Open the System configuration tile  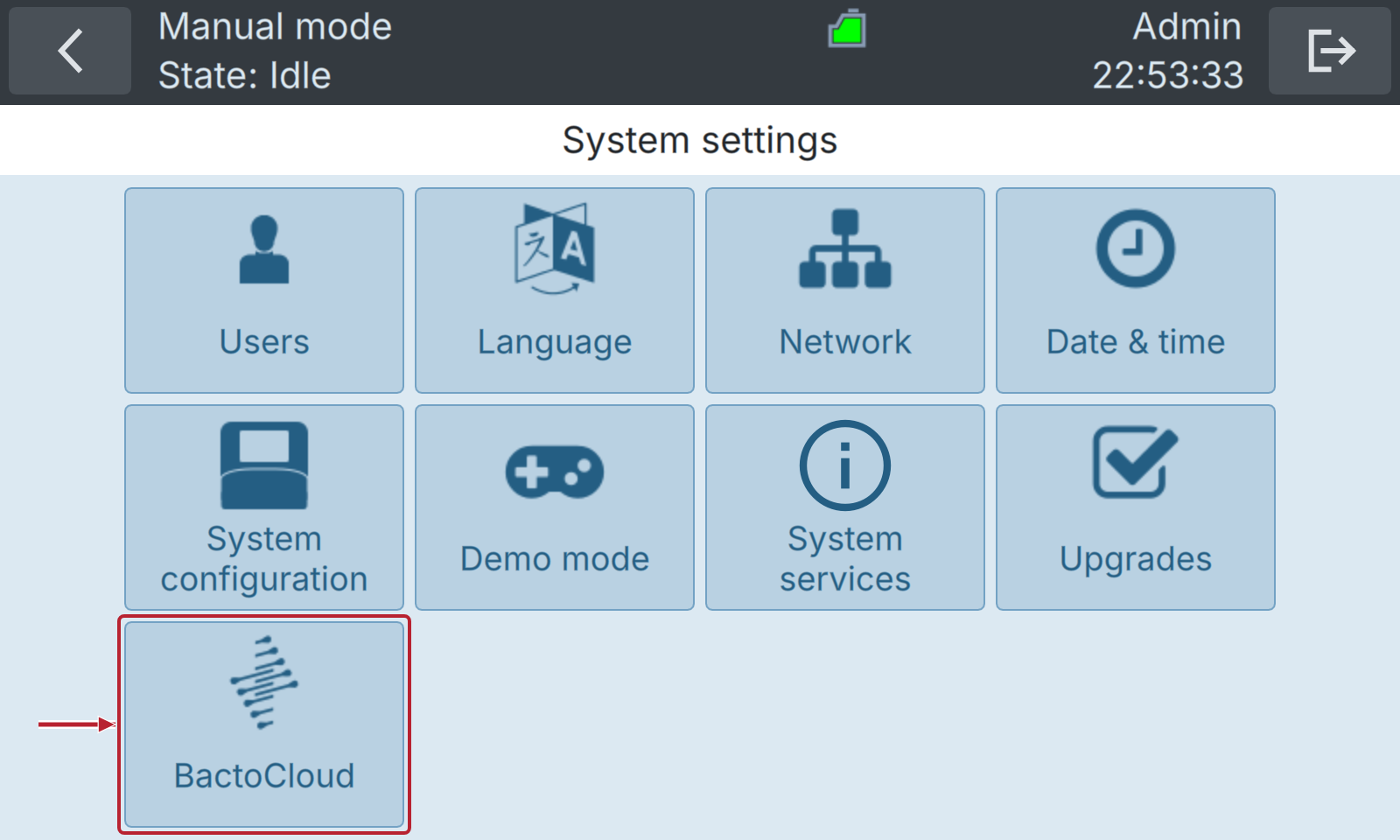(264, 507)
